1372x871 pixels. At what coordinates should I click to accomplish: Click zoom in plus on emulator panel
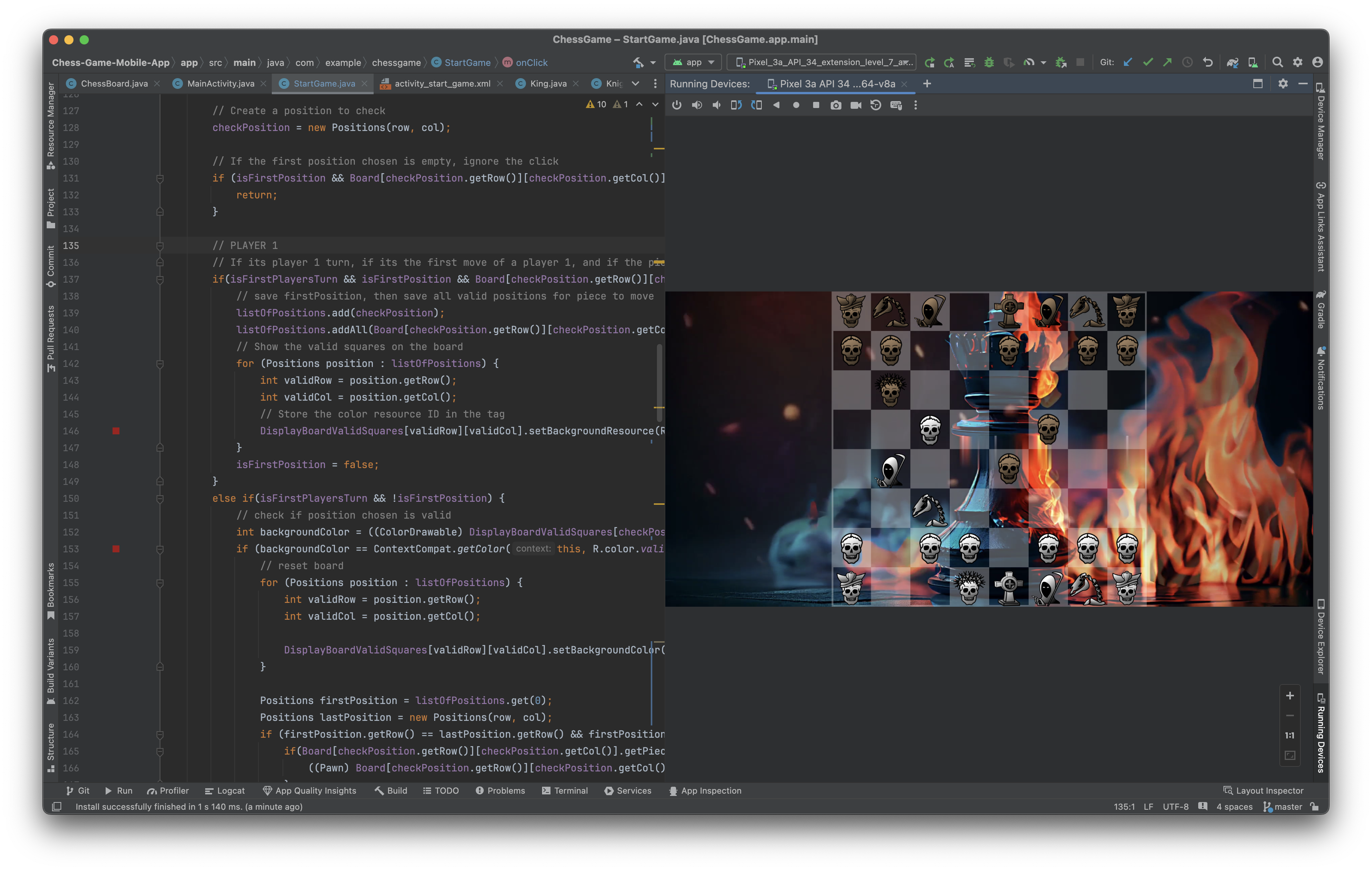(1290, 696)
